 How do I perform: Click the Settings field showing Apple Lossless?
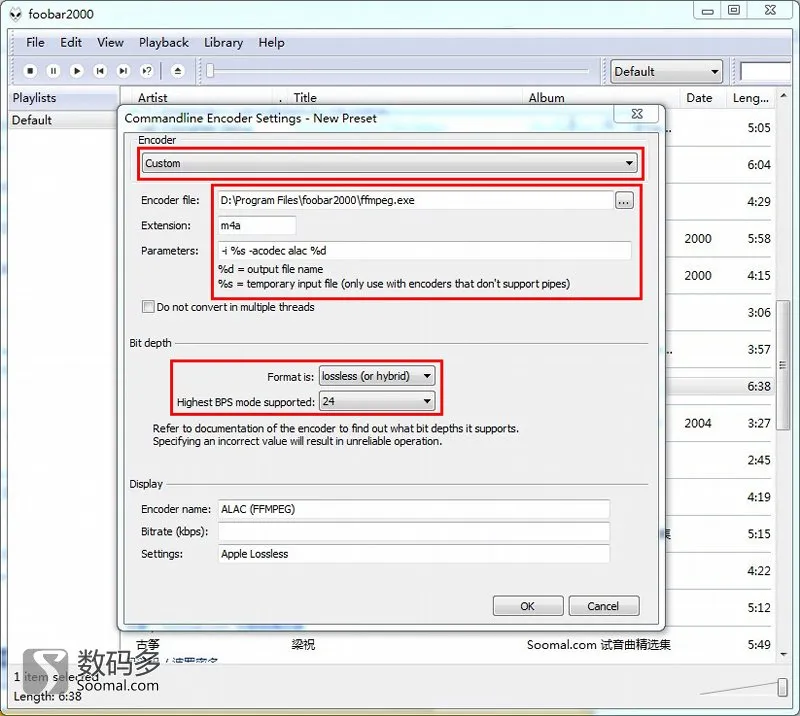[414, 554]
